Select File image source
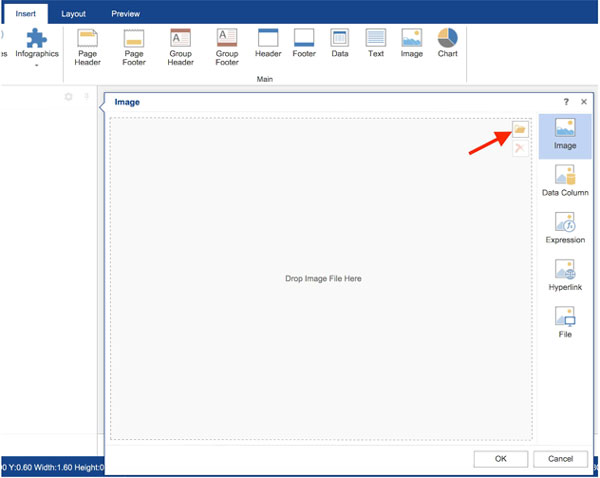600x478 pixels. click(565, 322)
